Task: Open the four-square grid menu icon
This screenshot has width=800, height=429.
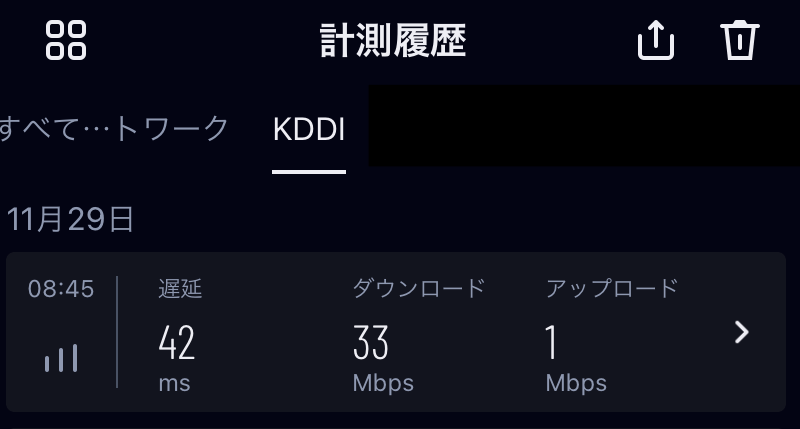Action: pos(66,40)
